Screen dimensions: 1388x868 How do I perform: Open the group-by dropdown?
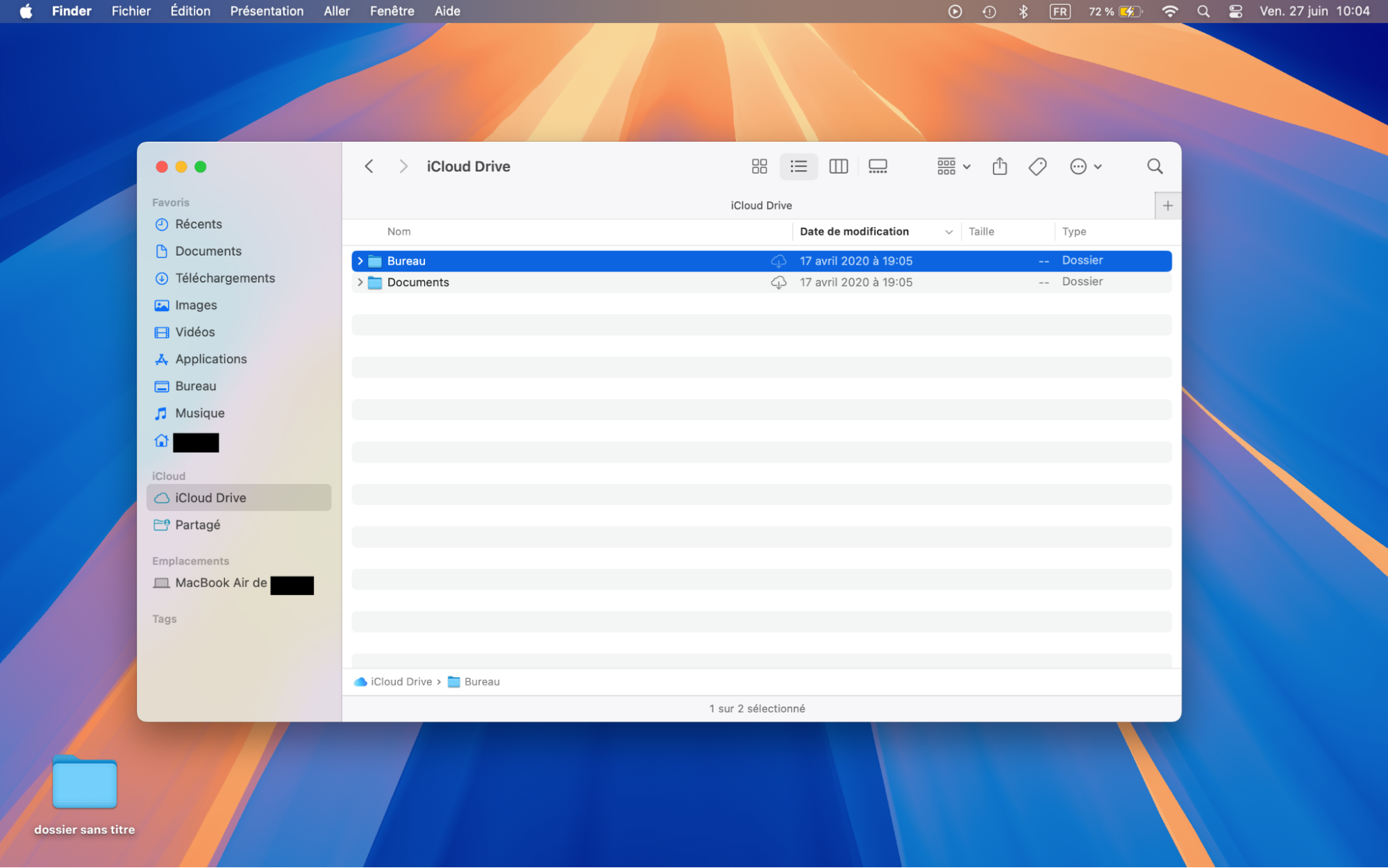click(x=952, y=166)
